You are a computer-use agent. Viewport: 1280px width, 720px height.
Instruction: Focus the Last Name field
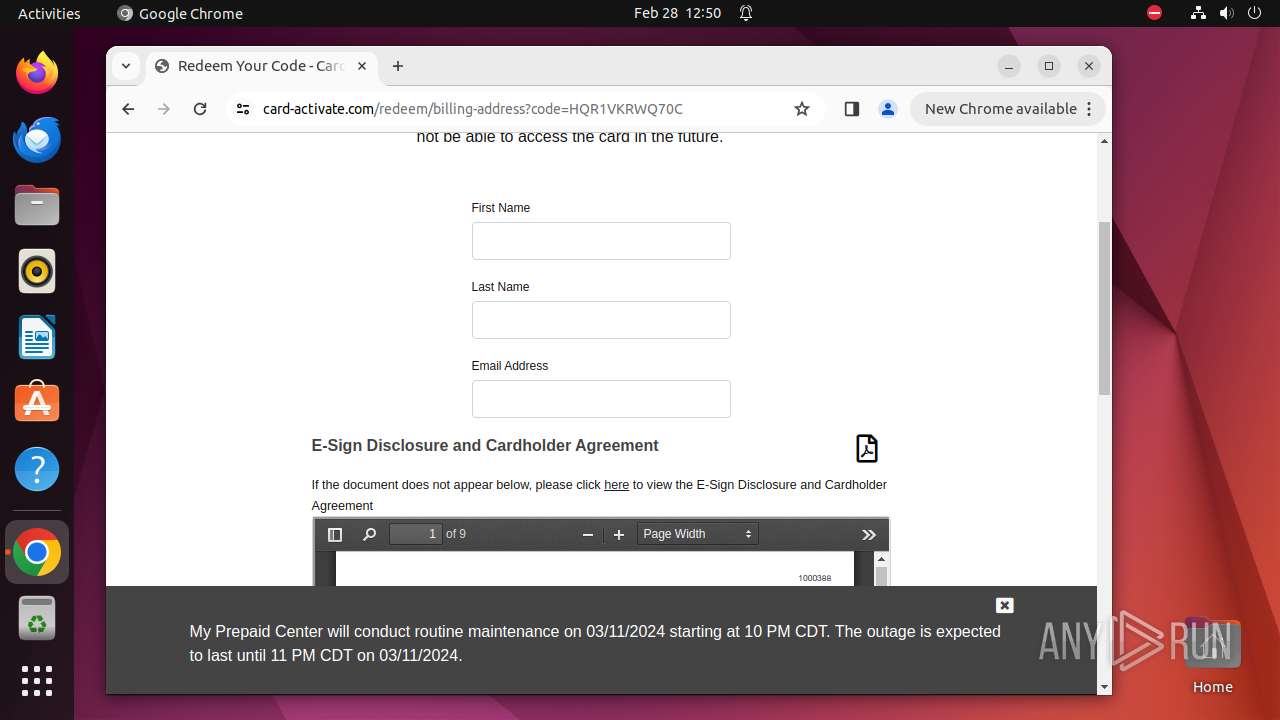click(601, 320)
